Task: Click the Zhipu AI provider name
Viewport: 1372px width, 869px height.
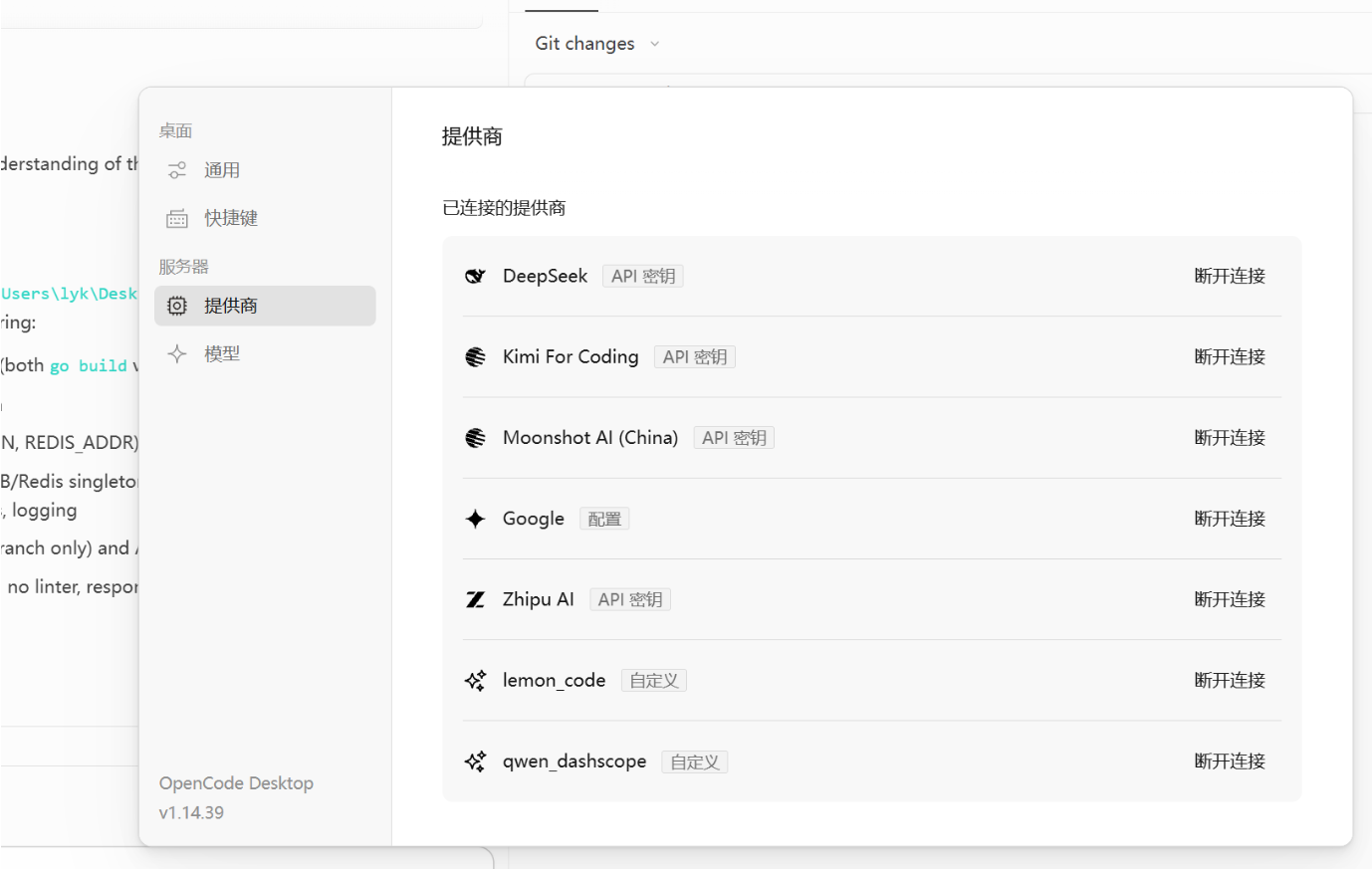Action: [x=539, y=599]
